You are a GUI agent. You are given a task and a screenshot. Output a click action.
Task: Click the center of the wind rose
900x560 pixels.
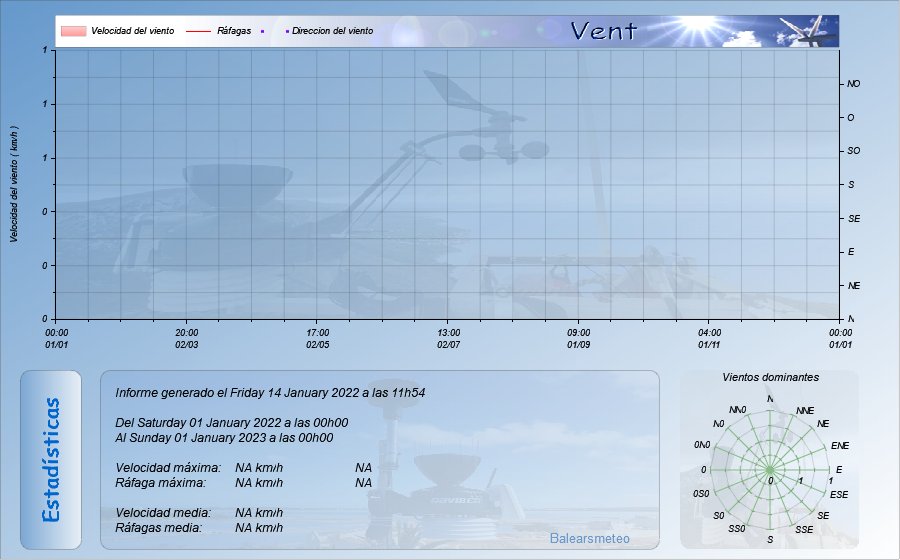pos(770,469)
